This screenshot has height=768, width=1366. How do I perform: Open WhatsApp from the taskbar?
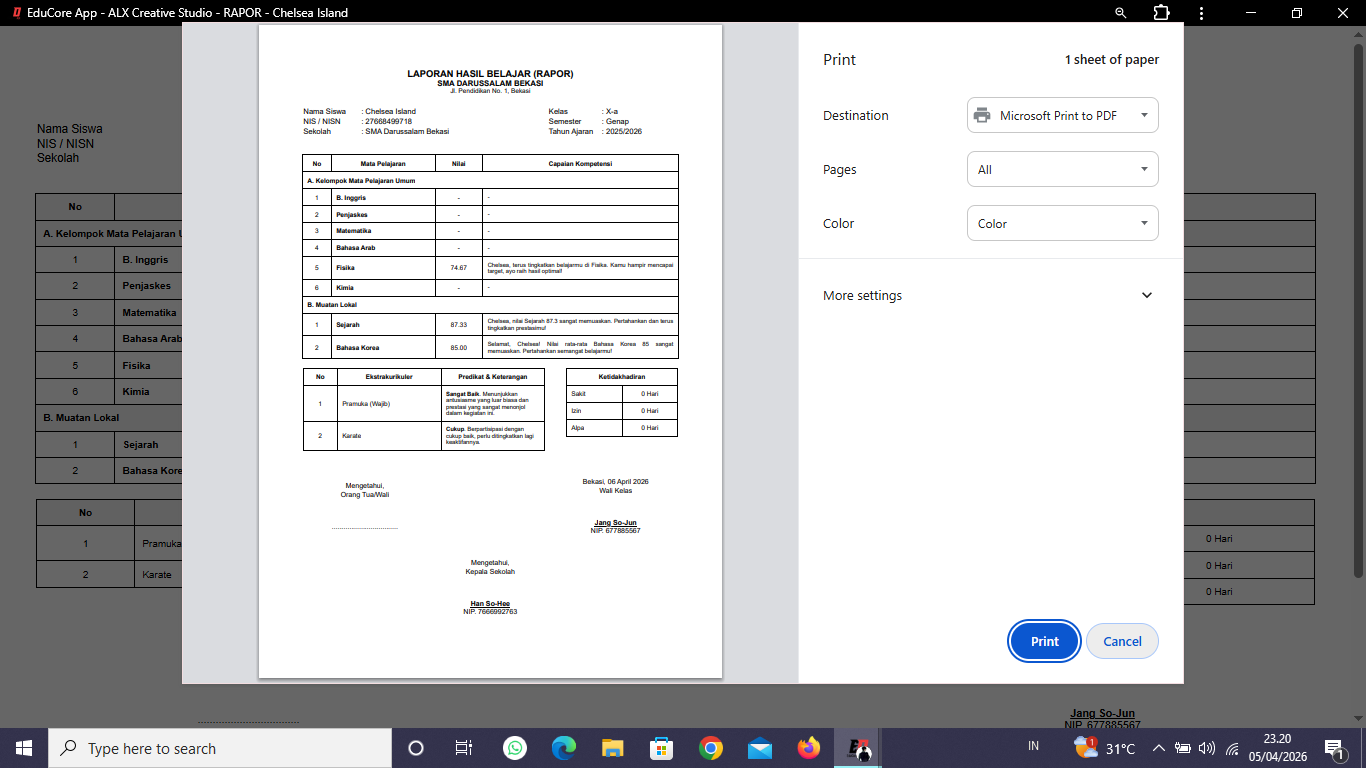point(515,748)
